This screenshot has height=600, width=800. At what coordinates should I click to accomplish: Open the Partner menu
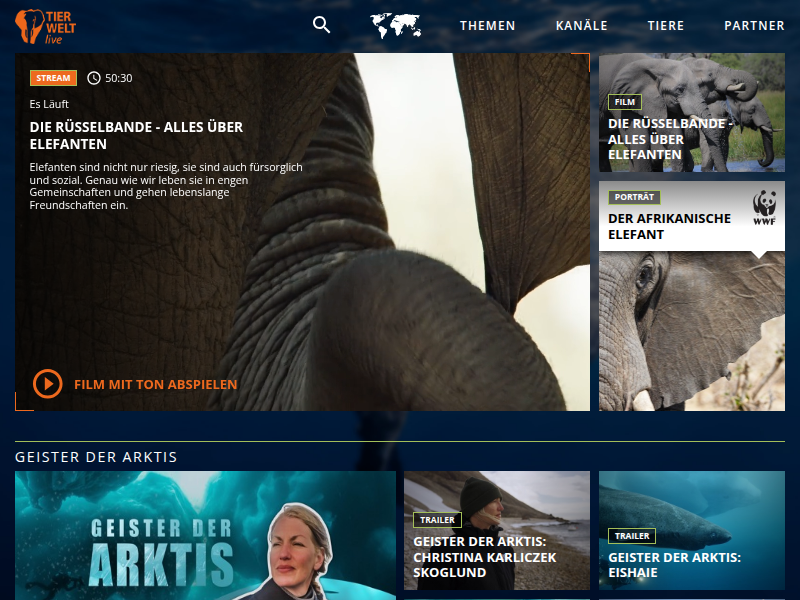(x=754, y=26)
